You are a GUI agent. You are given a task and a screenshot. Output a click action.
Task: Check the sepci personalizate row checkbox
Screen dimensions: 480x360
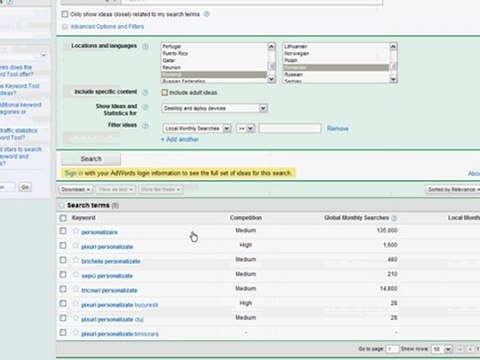pyautogui.click(x=63, y=274)
